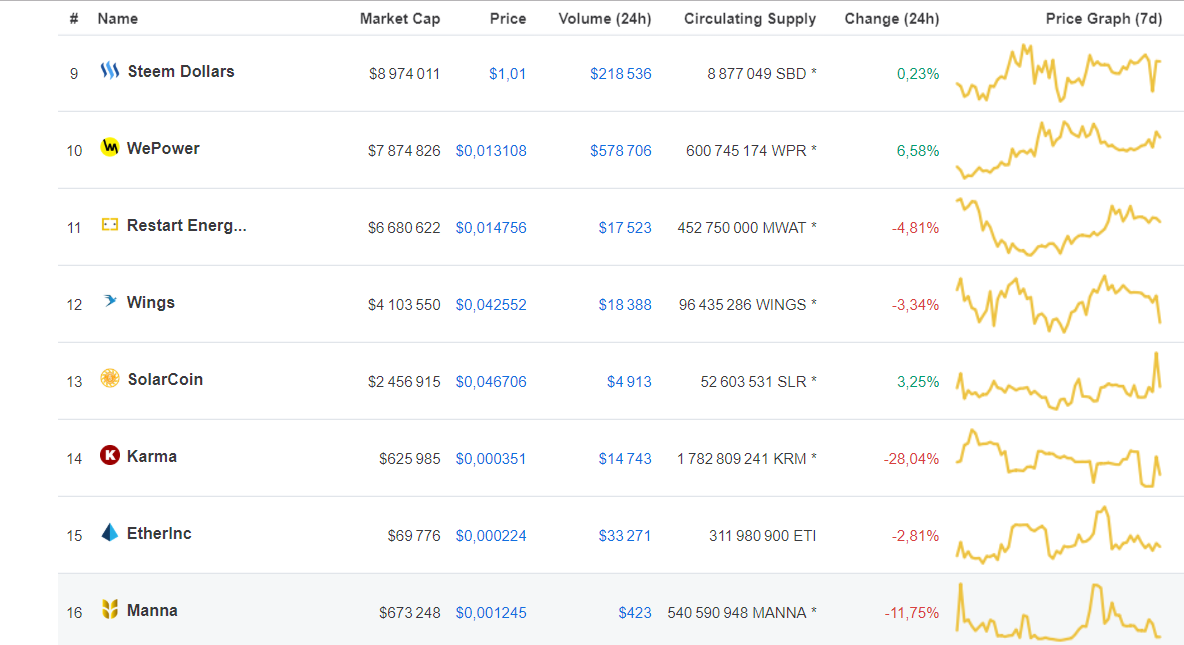1184x645 pixels.
Task: Click WePower price $0,013108
Action: point(491,151)
